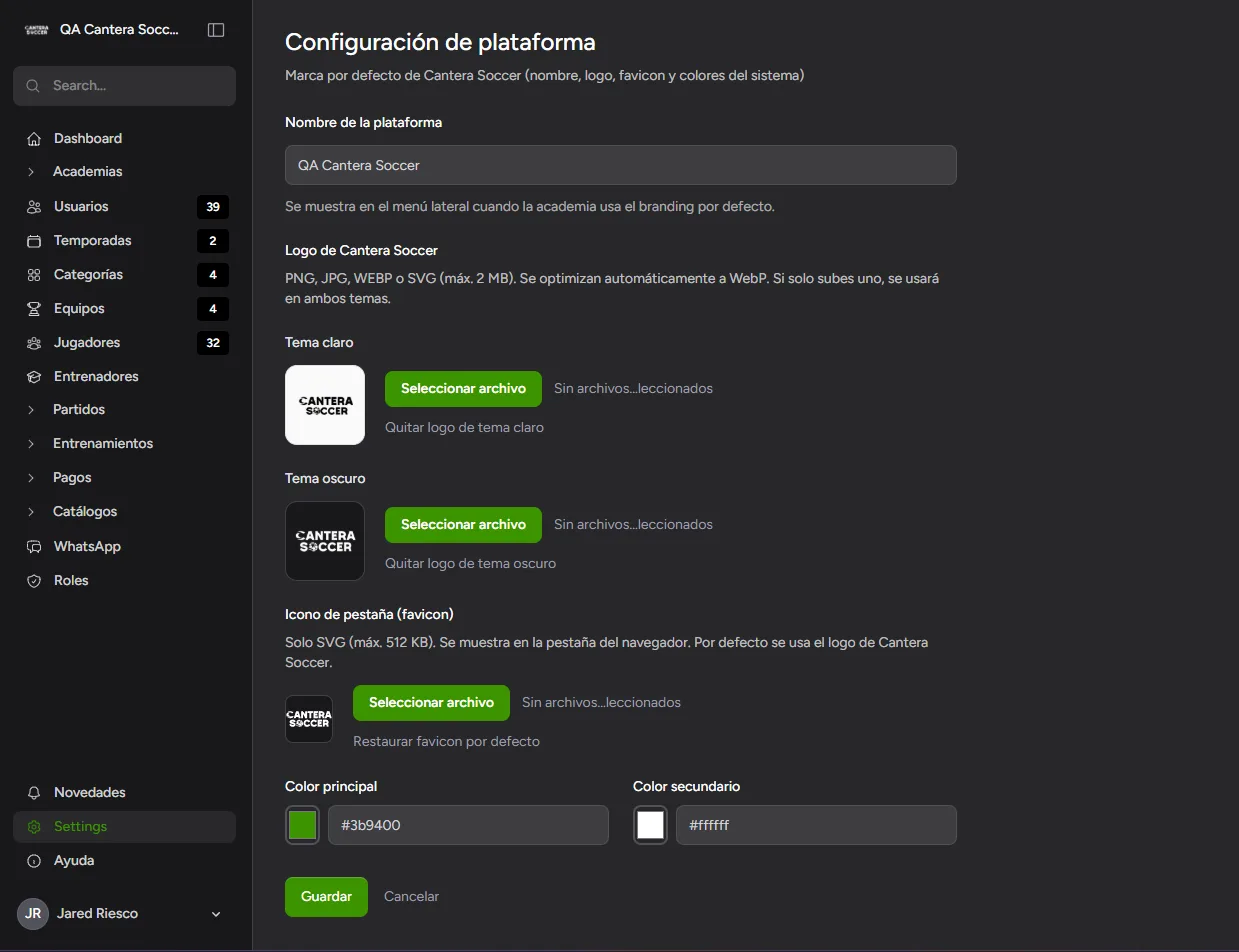Click the Jugadores group icon
This screenshot has width=1239, height=952.
click(34, 343)
